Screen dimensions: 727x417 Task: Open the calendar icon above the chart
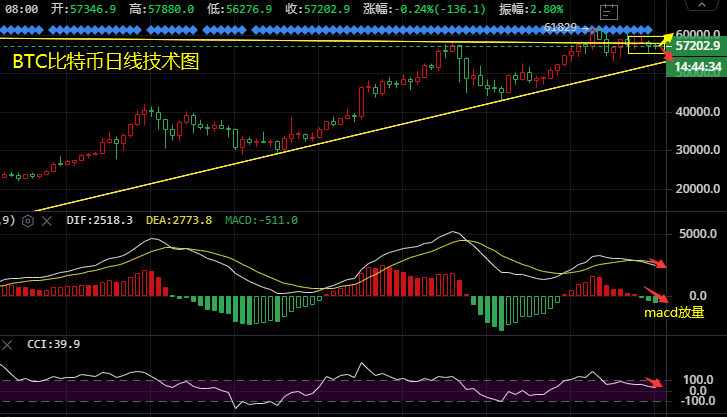coord(608,12)
